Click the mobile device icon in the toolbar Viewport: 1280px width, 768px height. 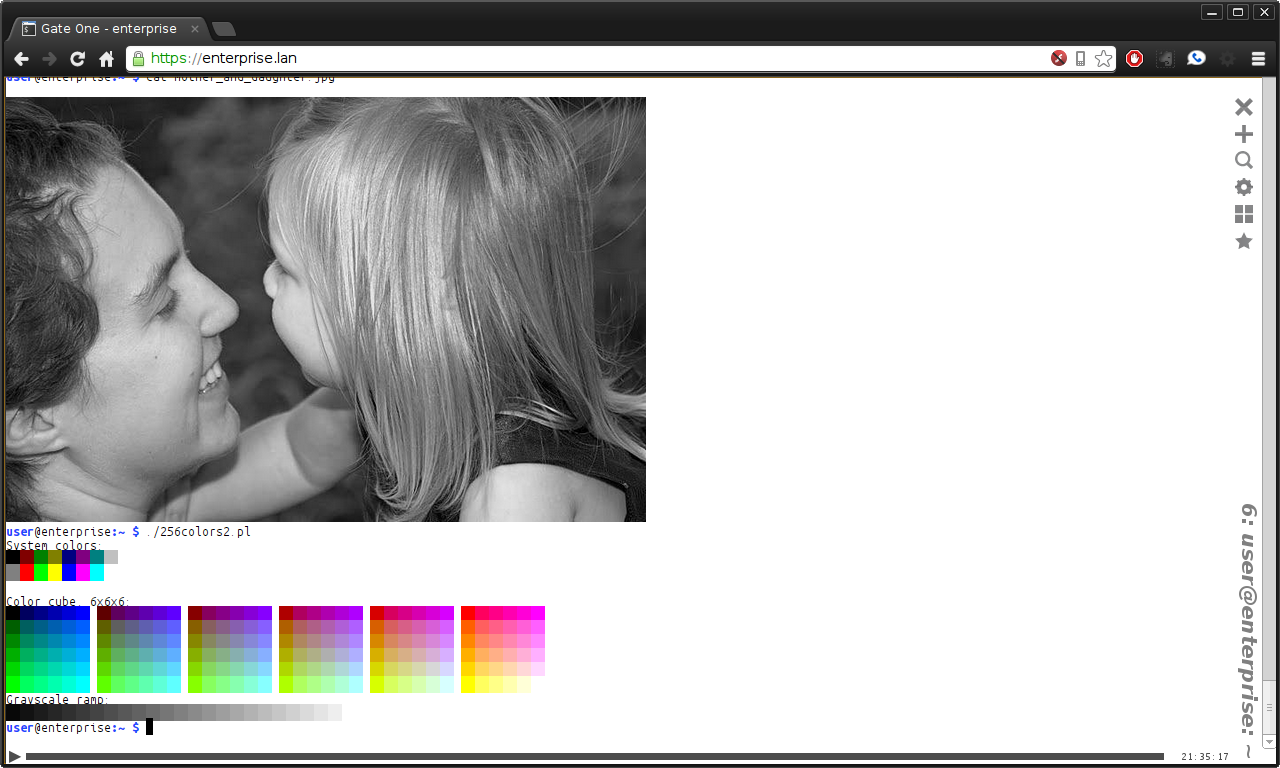click(1081, 58)
